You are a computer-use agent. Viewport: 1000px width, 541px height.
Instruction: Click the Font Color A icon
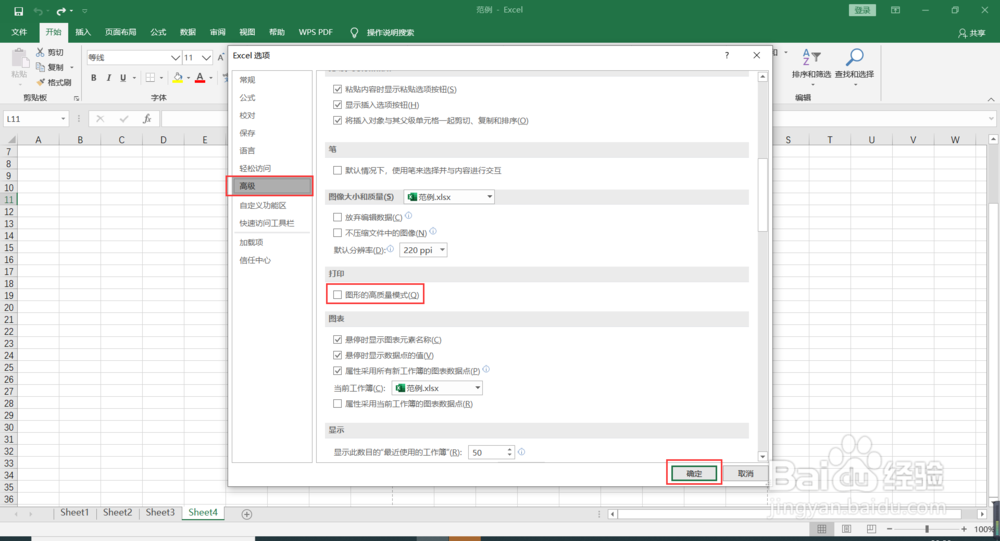[200, 78]
